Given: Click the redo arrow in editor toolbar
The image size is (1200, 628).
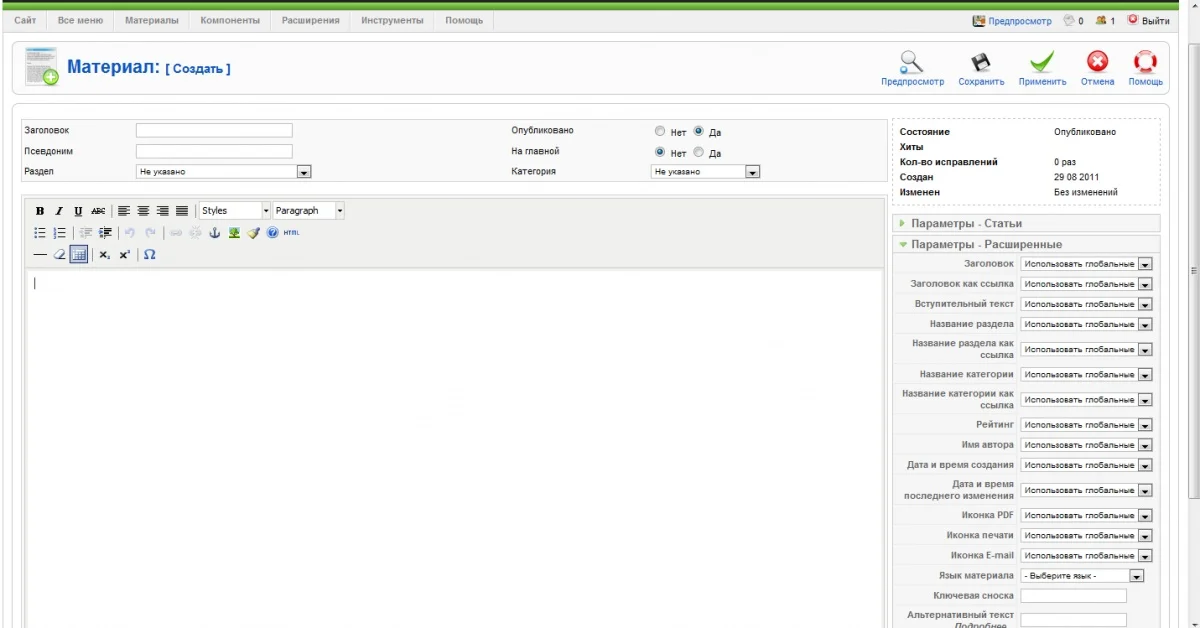Looking at the screenshot, I should [151, 233].
